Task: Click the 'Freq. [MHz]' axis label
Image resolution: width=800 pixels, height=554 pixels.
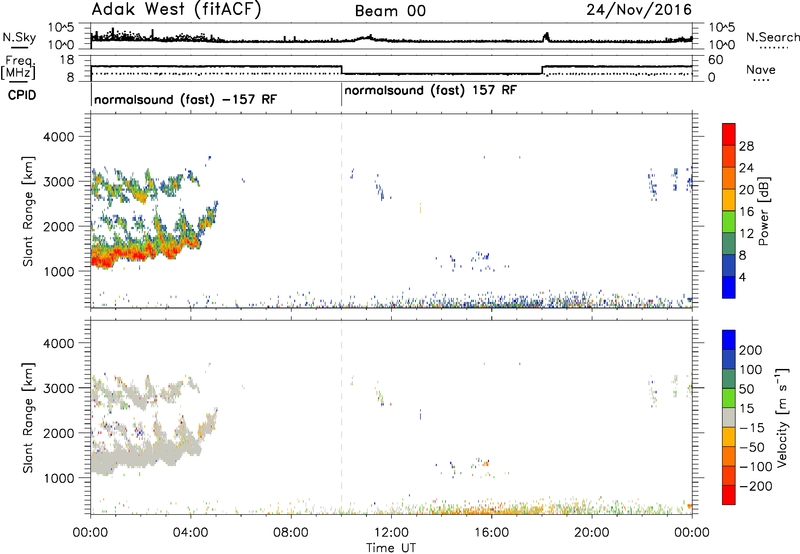Action: tap(18, 68)
